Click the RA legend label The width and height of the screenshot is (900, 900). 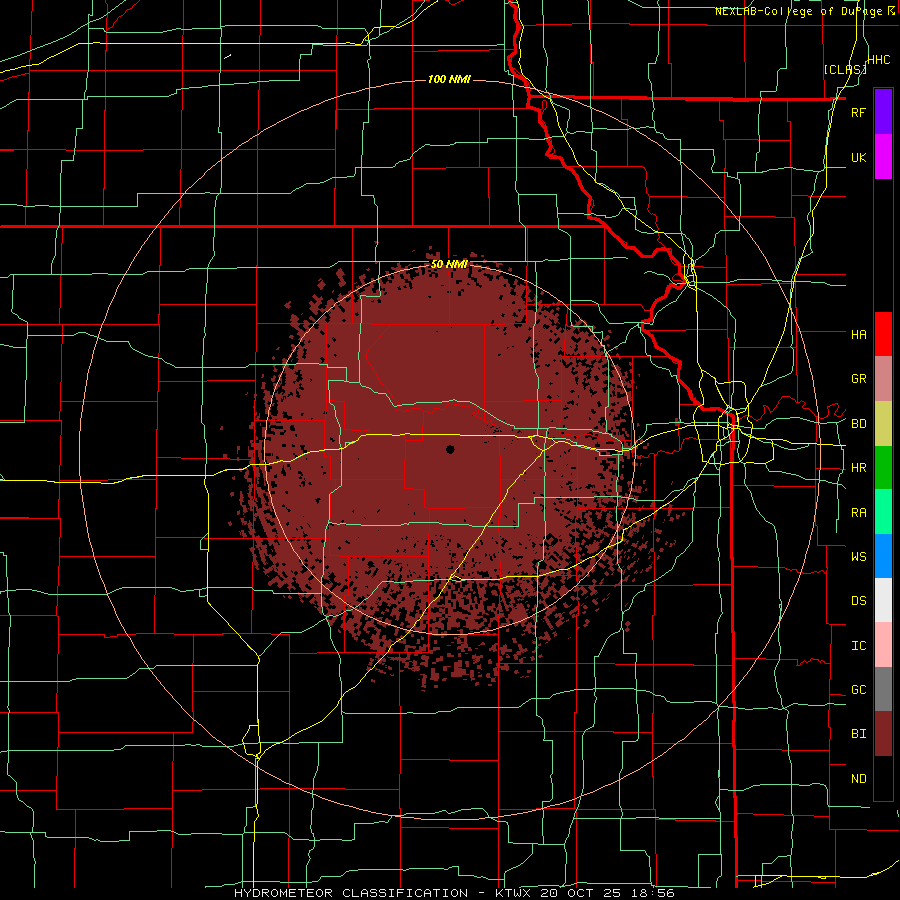pos(858,513)
